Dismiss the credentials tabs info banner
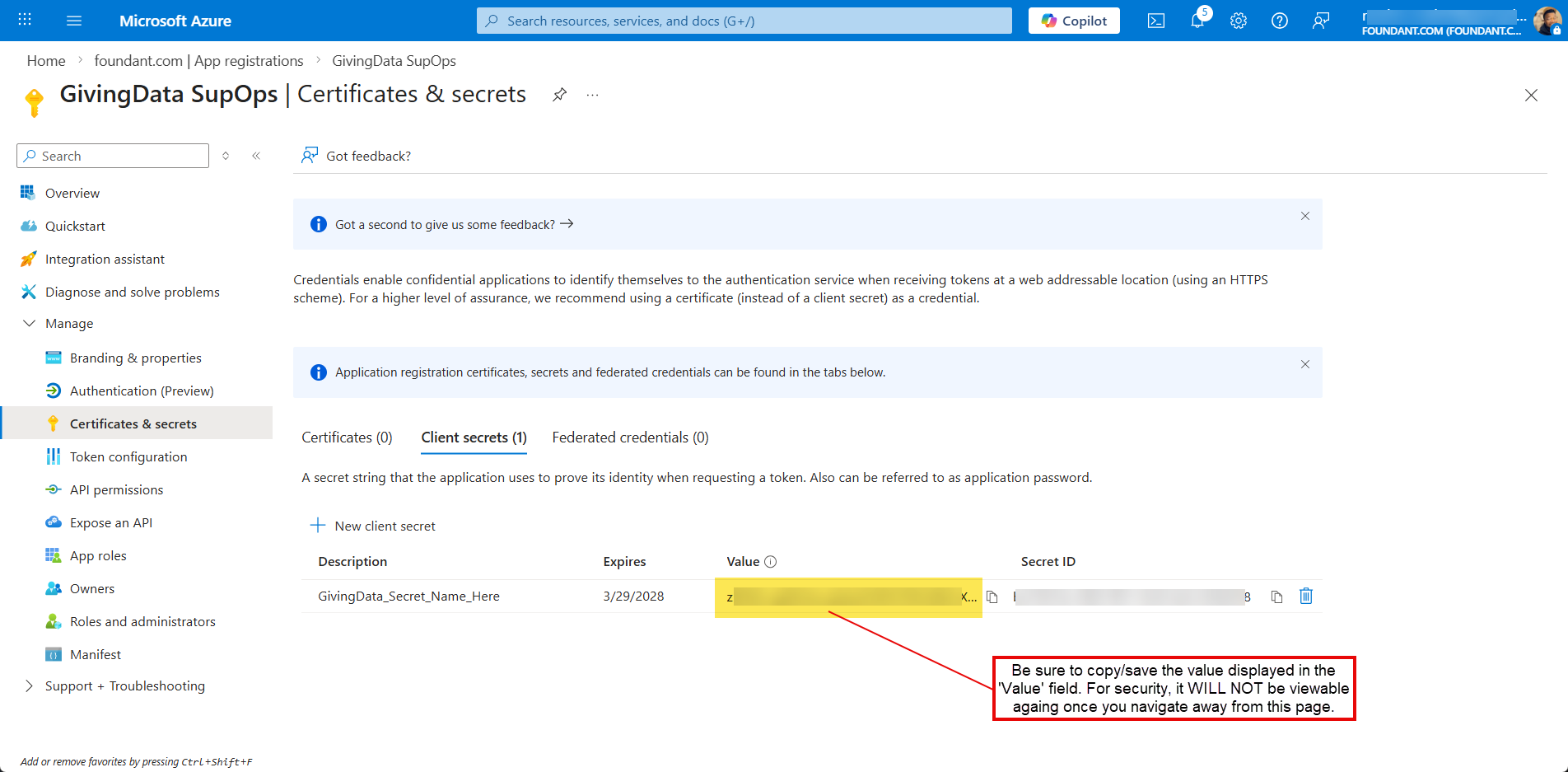The height and width of the screenshot is (772, 1568). pos(1305,364)
